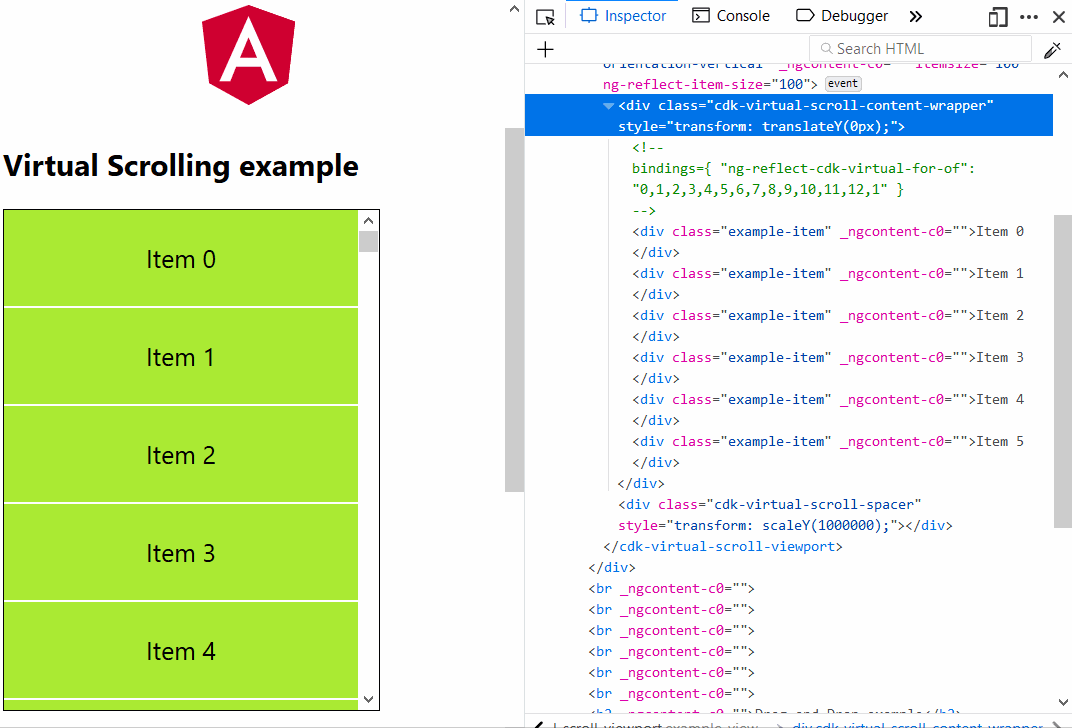Open the Responsive Design Mode
Image resolution: width=1072 pixels, height=728 pixels.
[997, 17]
